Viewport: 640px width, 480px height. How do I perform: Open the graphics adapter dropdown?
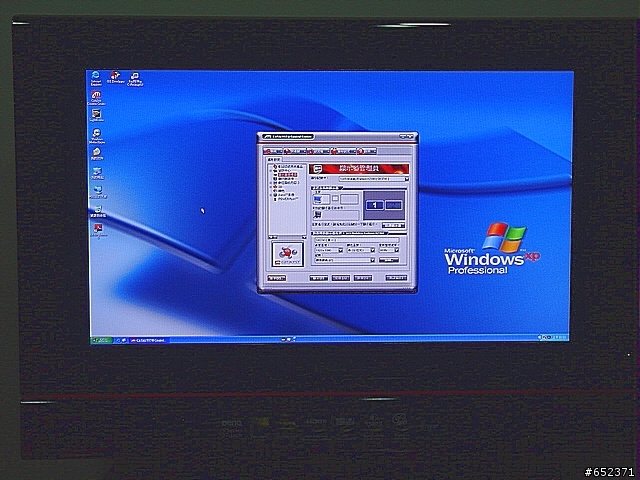pyautogui.click(x=374, y=179)
